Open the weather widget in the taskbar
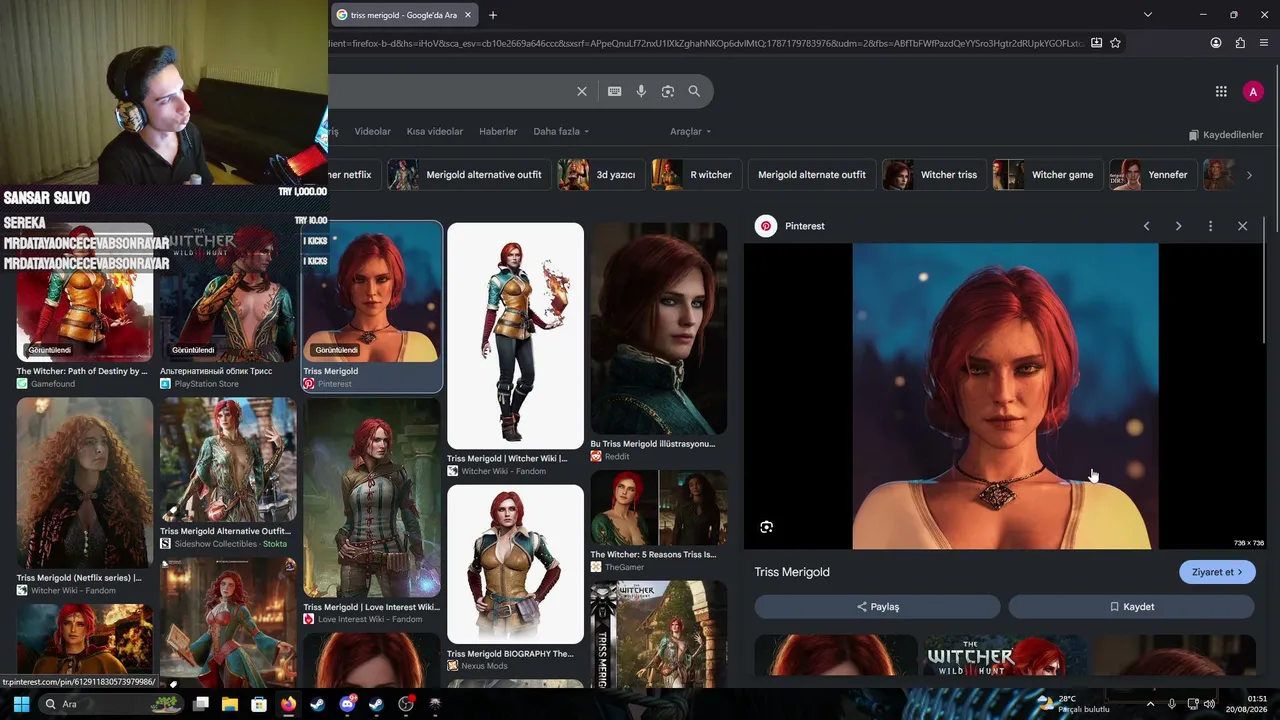The height and width of the screenshot is (720, 1280). pyautogui.click(x=1075, y=704)
